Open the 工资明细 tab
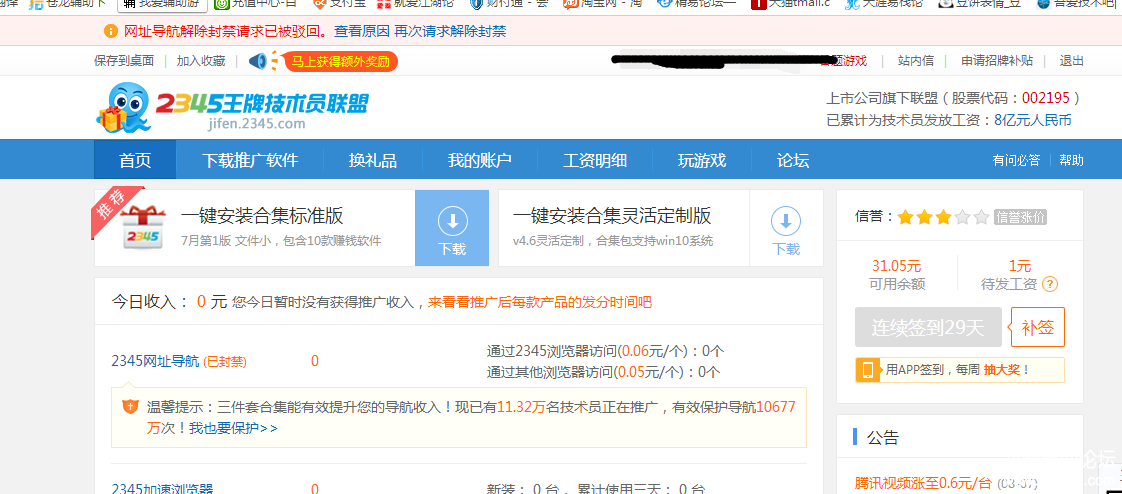 coord(595,160)
